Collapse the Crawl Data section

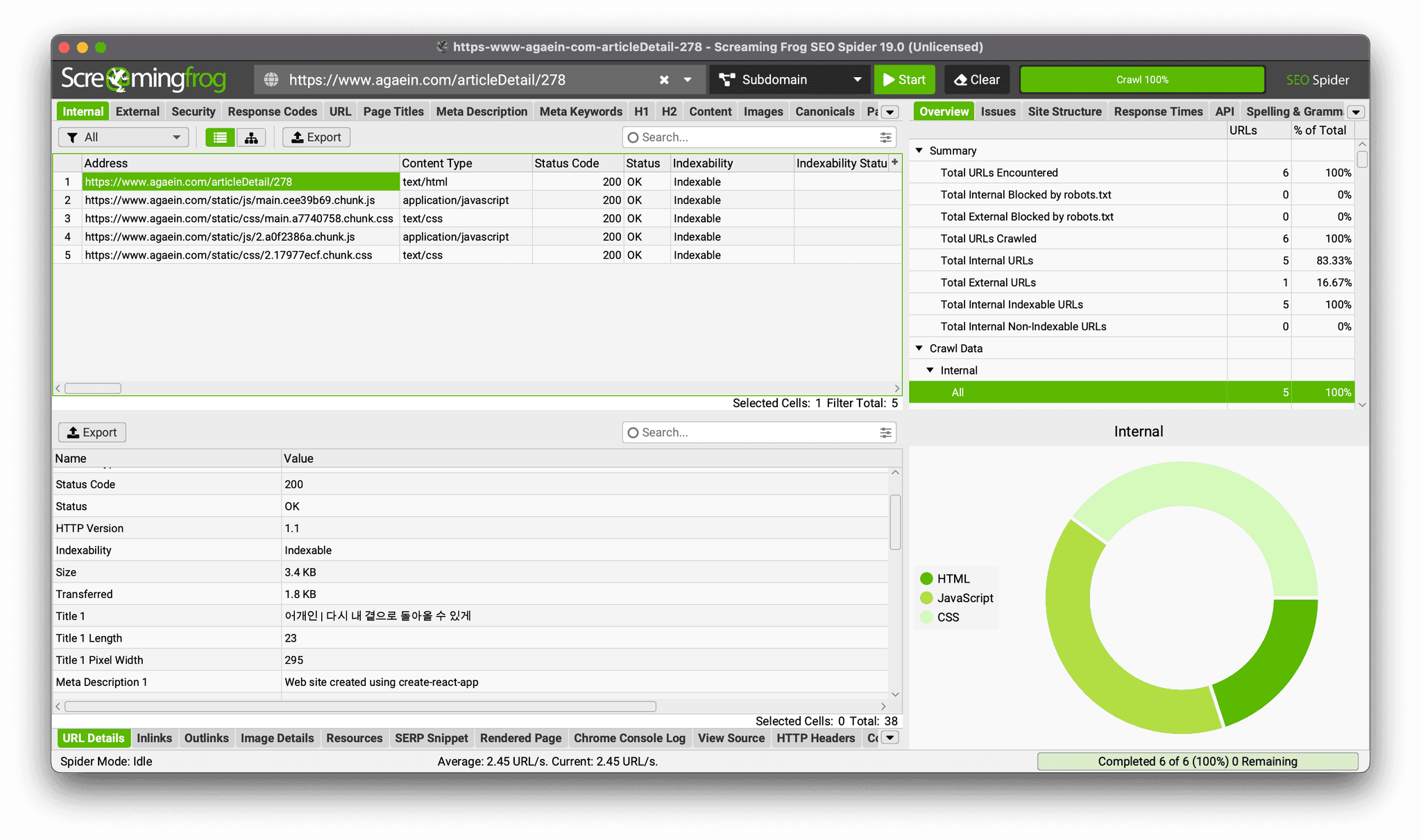pos(919,348)
